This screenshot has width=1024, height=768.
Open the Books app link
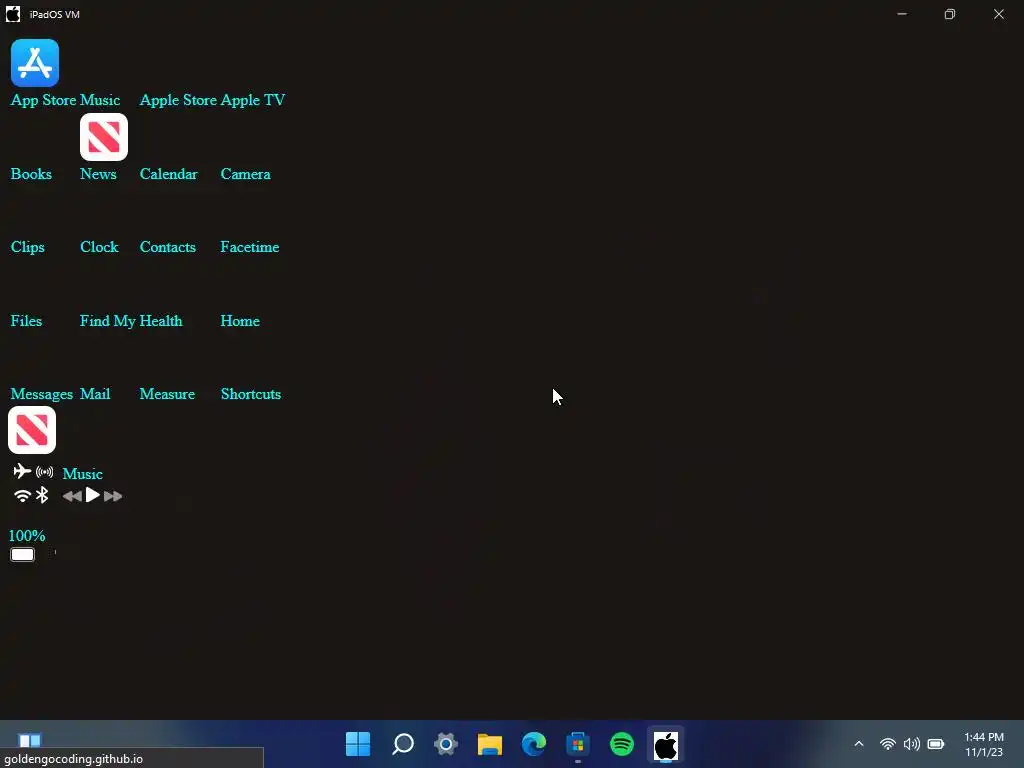coord(31,174)
